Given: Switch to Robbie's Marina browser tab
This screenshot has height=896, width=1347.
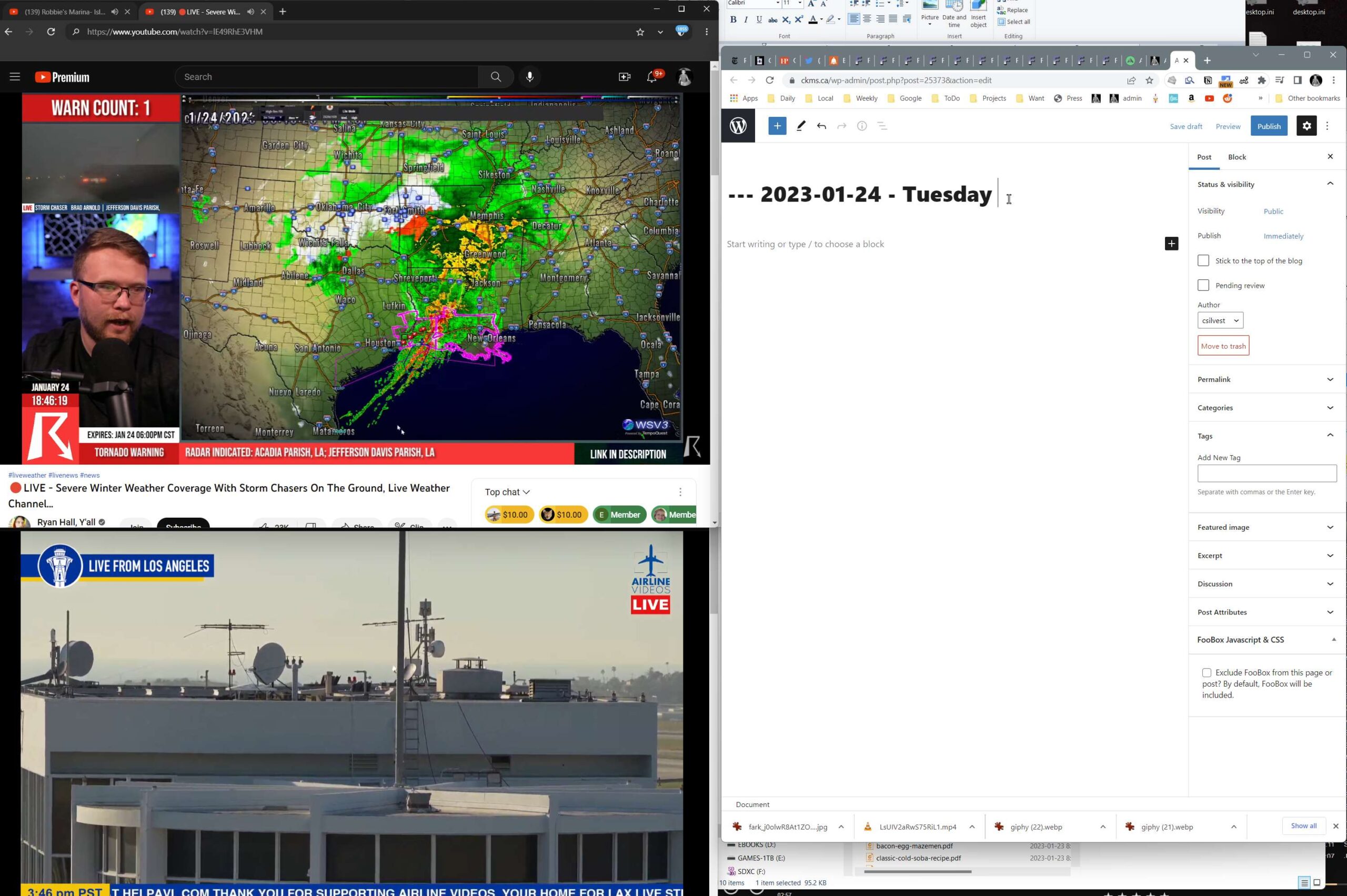Looking at the screenshot, I should 64,12.
